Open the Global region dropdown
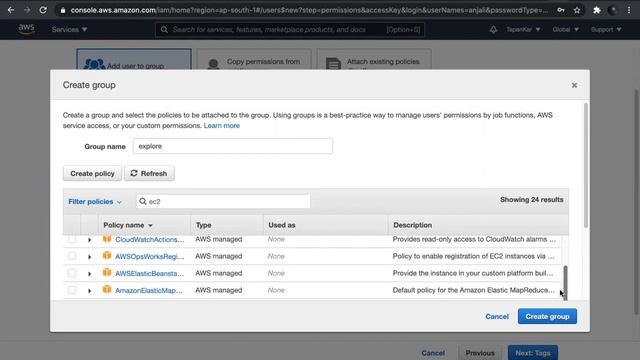This screenshot has height=360, width=640. coord(565,29)
